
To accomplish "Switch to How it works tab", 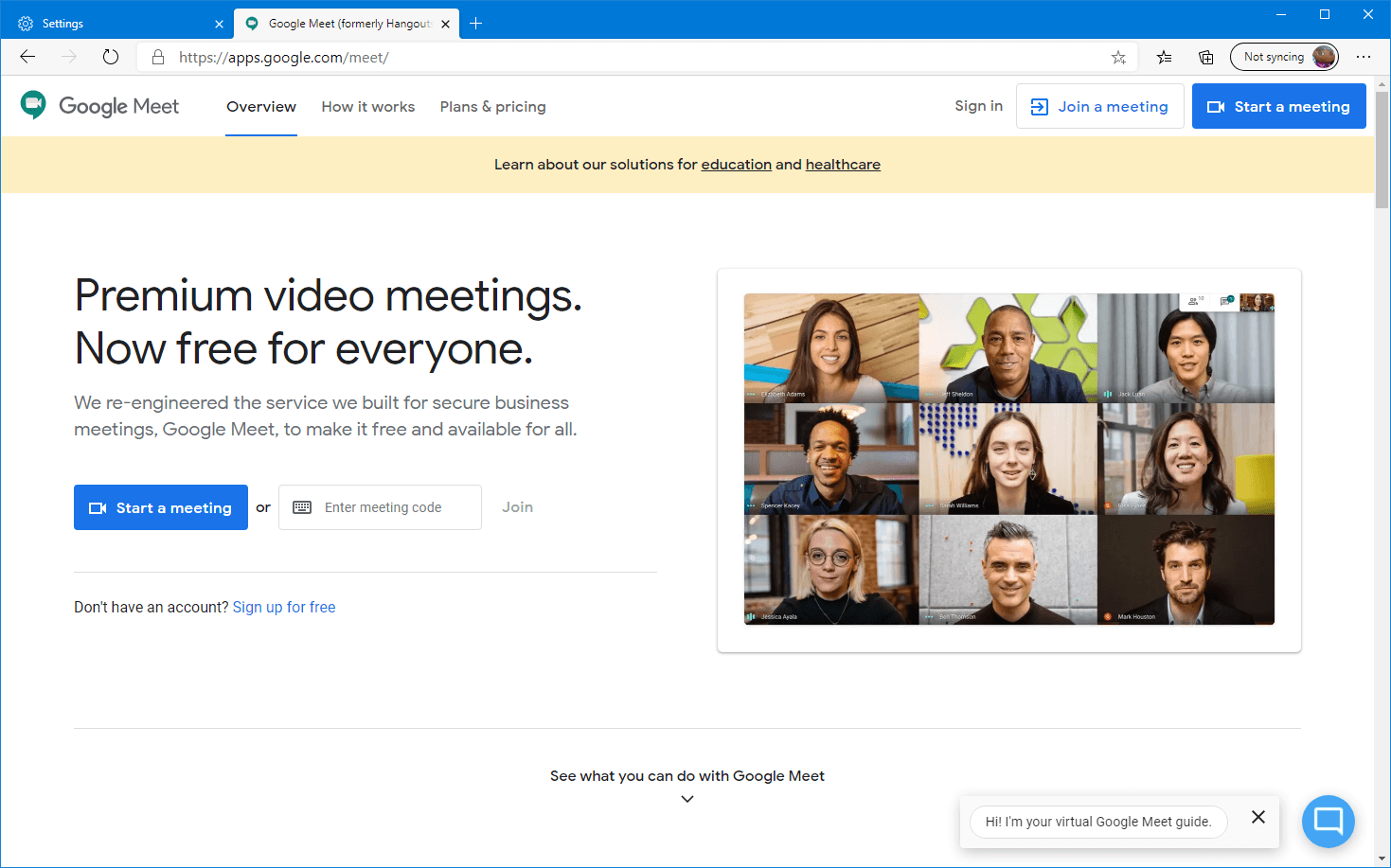I will [x=367, y=107].
